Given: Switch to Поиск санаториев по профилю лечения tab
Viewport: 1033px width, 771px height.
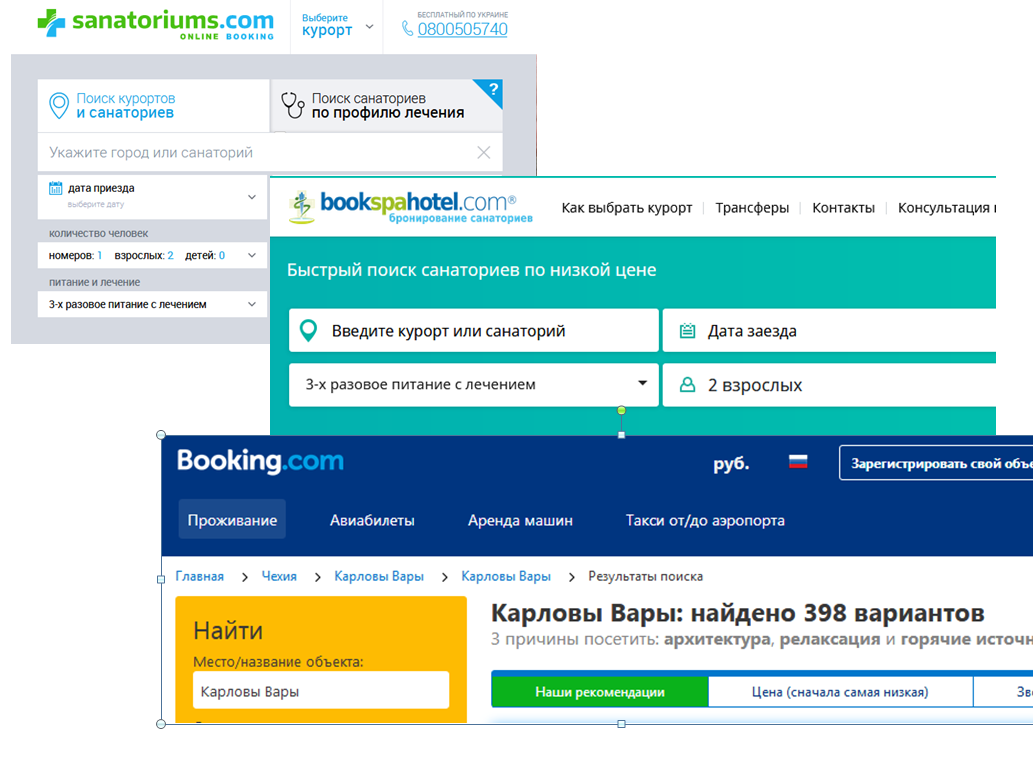Looking at the screenshot, I should coord(387,105).
